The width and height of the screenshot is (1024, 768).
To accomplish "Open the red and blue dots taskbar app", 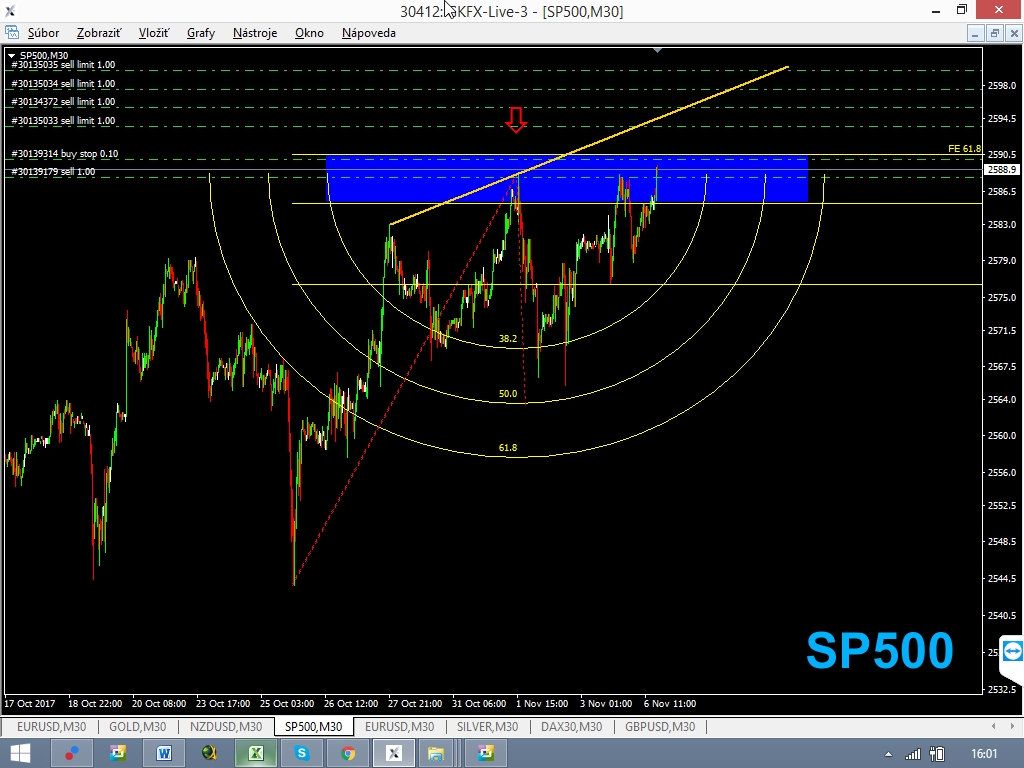I will point(72,754).
